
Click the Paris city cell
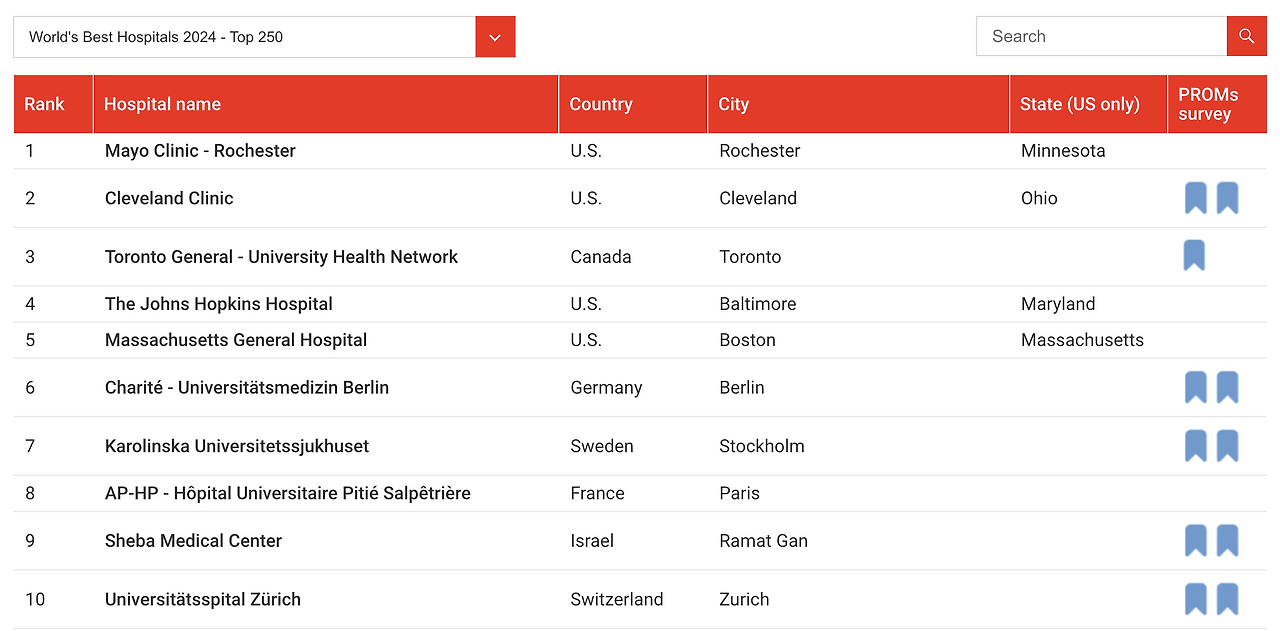pyautogui.click(x=739, y=493)
